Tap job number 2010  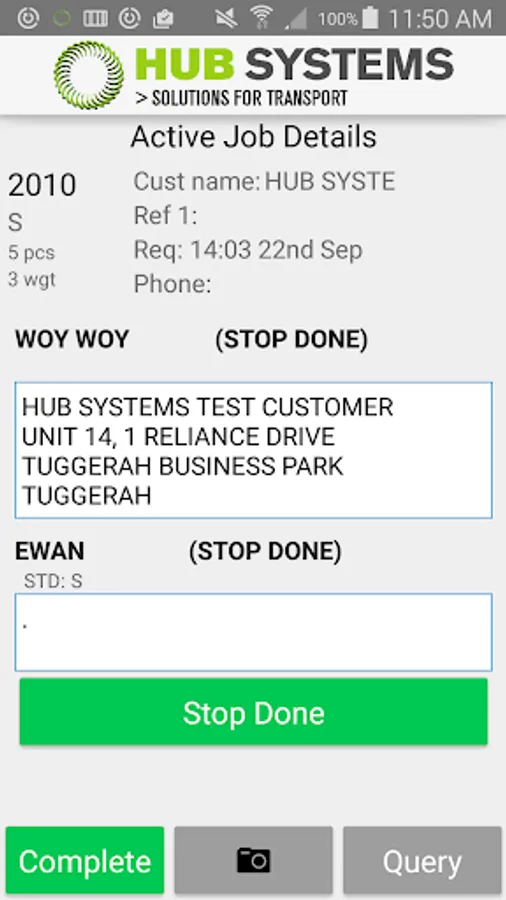[42, 185]
